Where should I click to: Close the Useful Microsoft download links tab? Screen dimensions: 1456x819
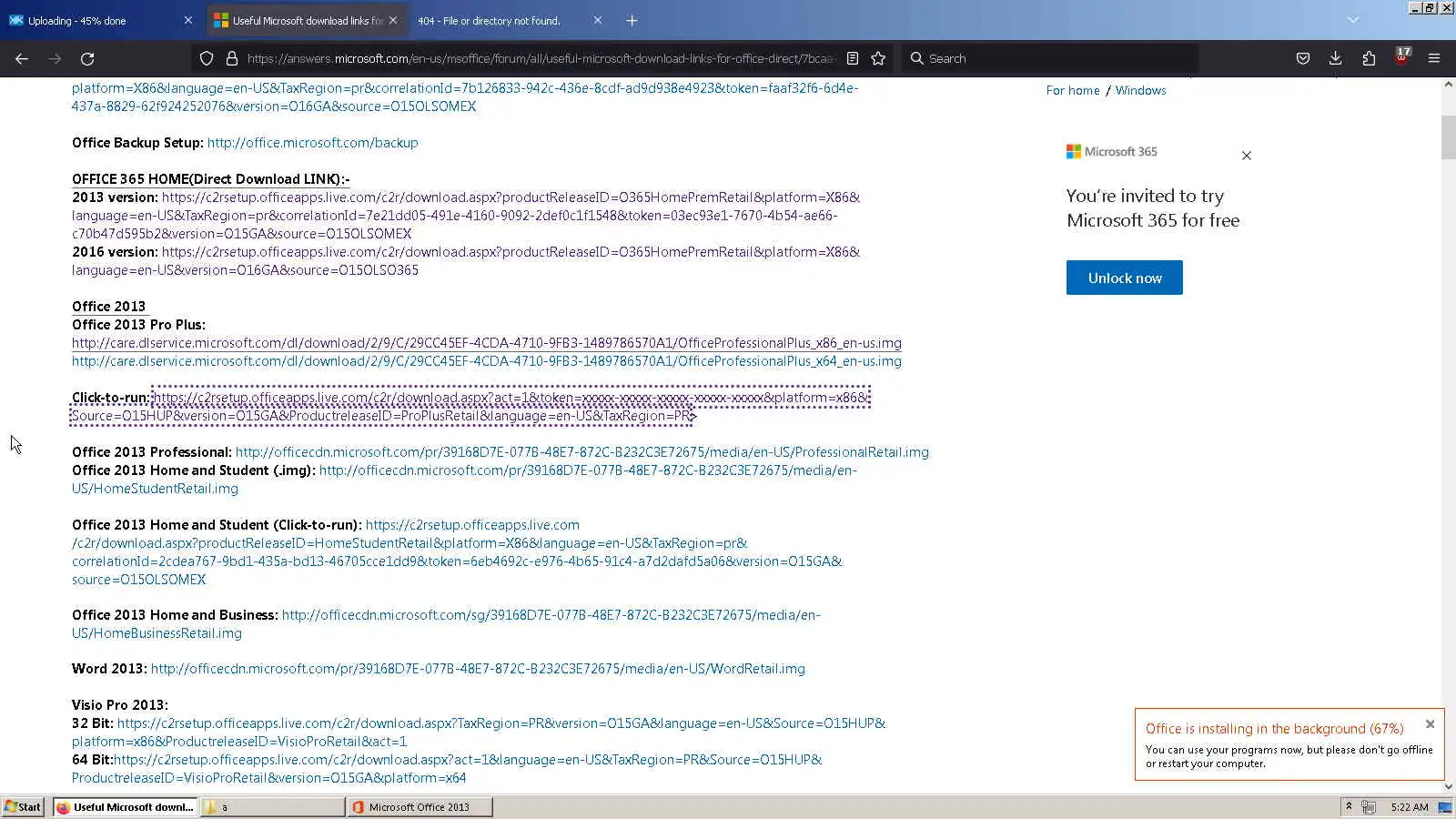click(x=393, y=20)
